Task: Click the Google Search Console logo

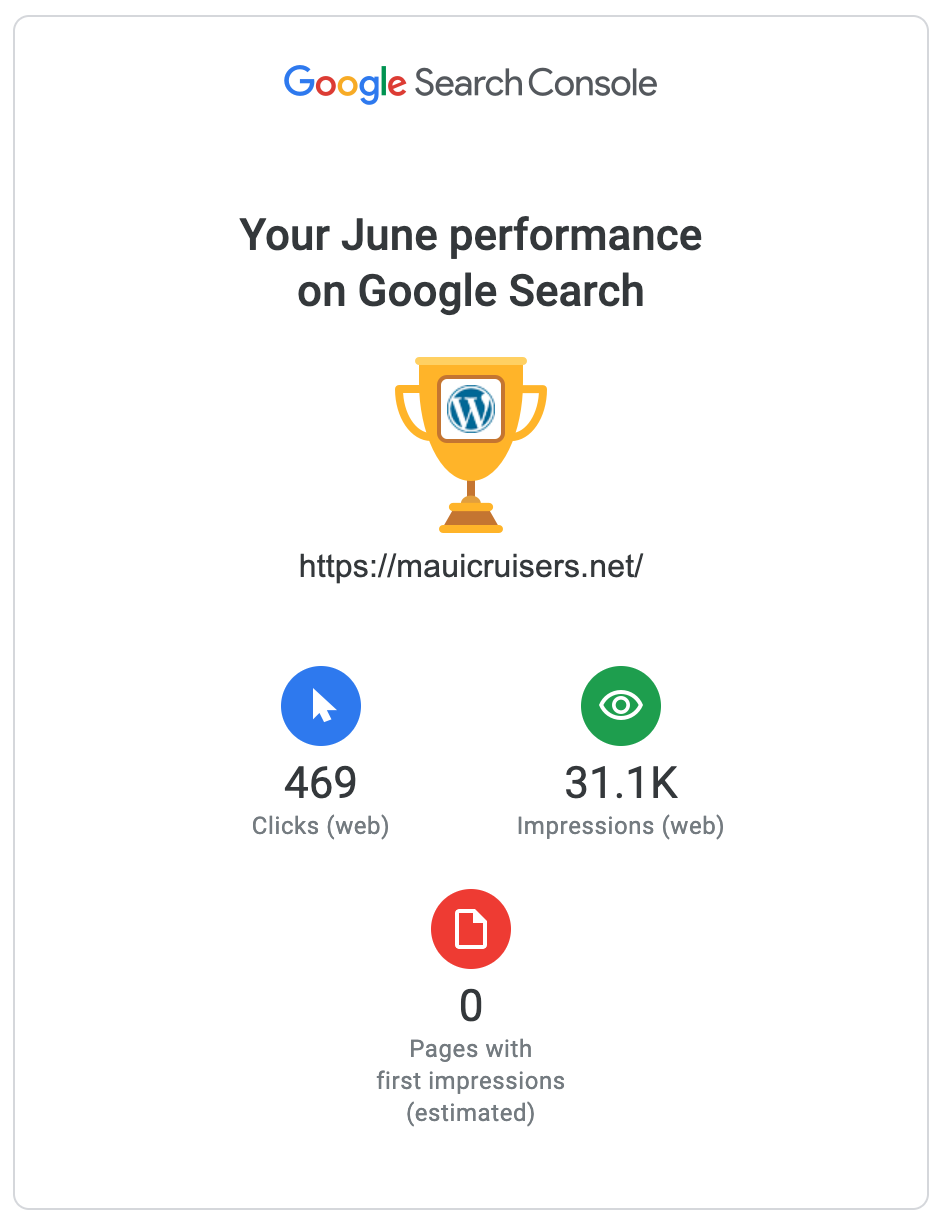Action: [x=470, y=84]
